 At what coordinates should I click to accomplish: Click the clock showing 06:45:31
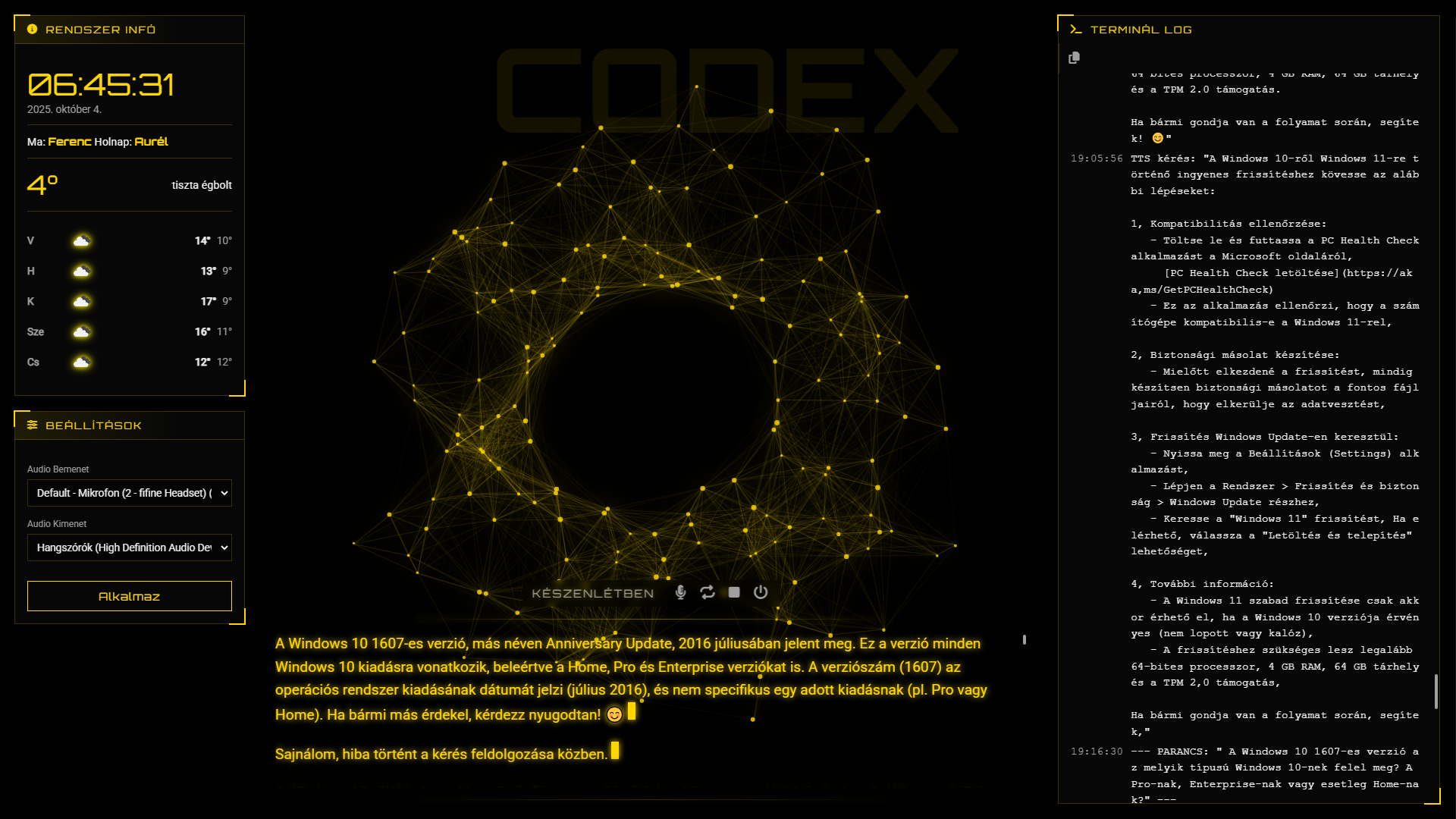101,84
